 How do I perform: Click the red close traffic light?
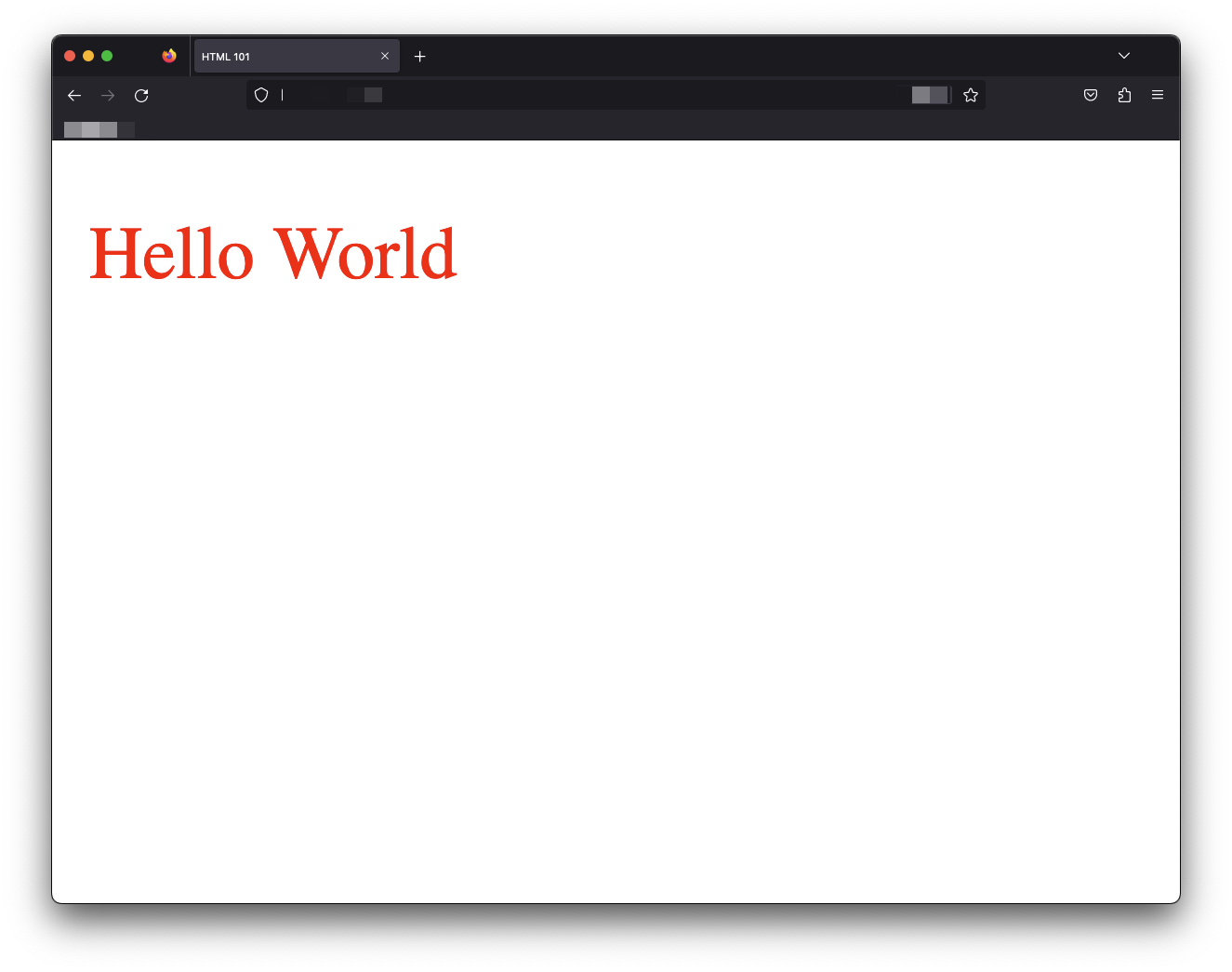tap(70, 55)
